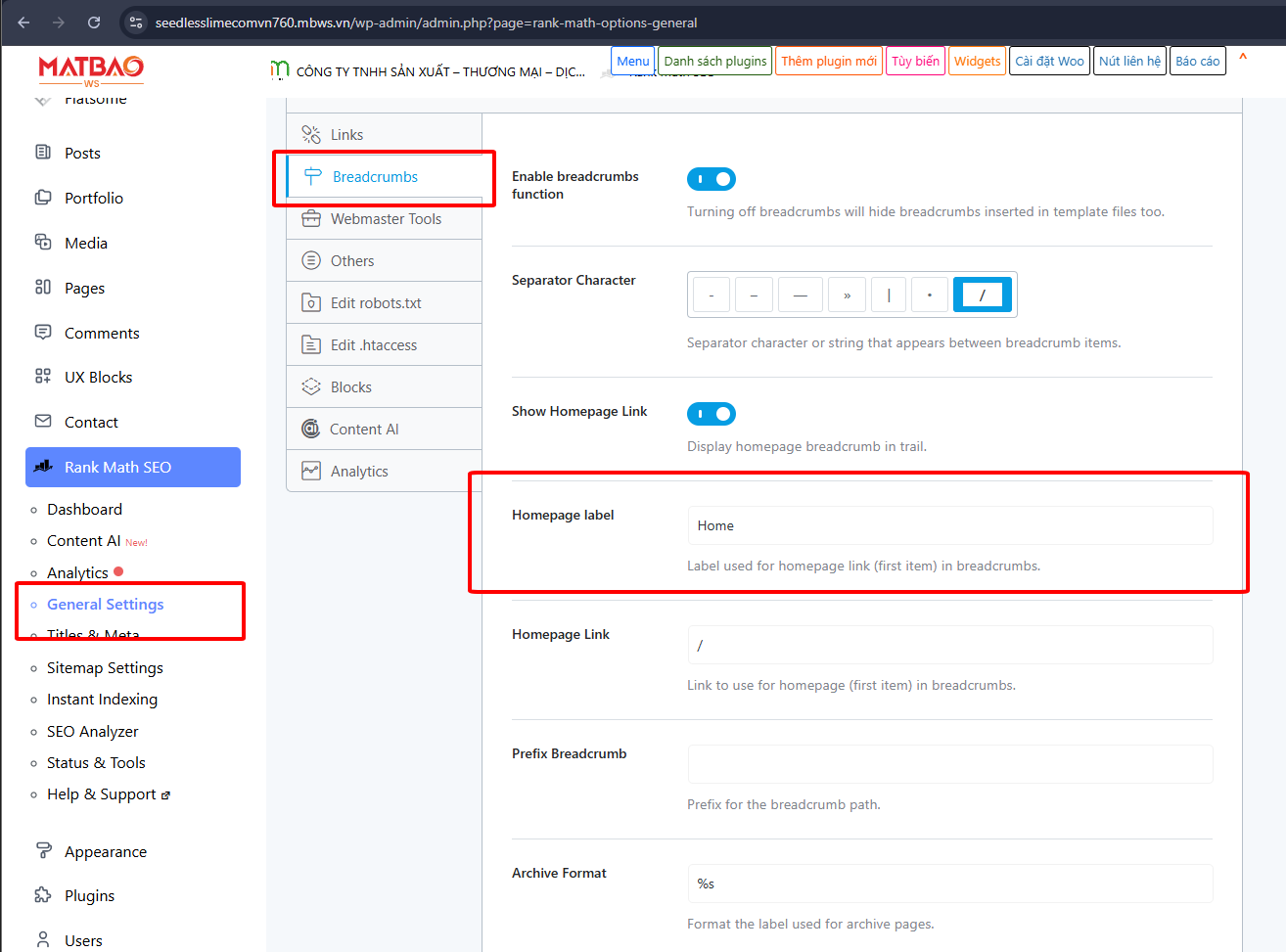This screenshot has height=952, width=1286.
Task: Collapse the top admin shortcut bar caret
Action: tap(1243, 59)
